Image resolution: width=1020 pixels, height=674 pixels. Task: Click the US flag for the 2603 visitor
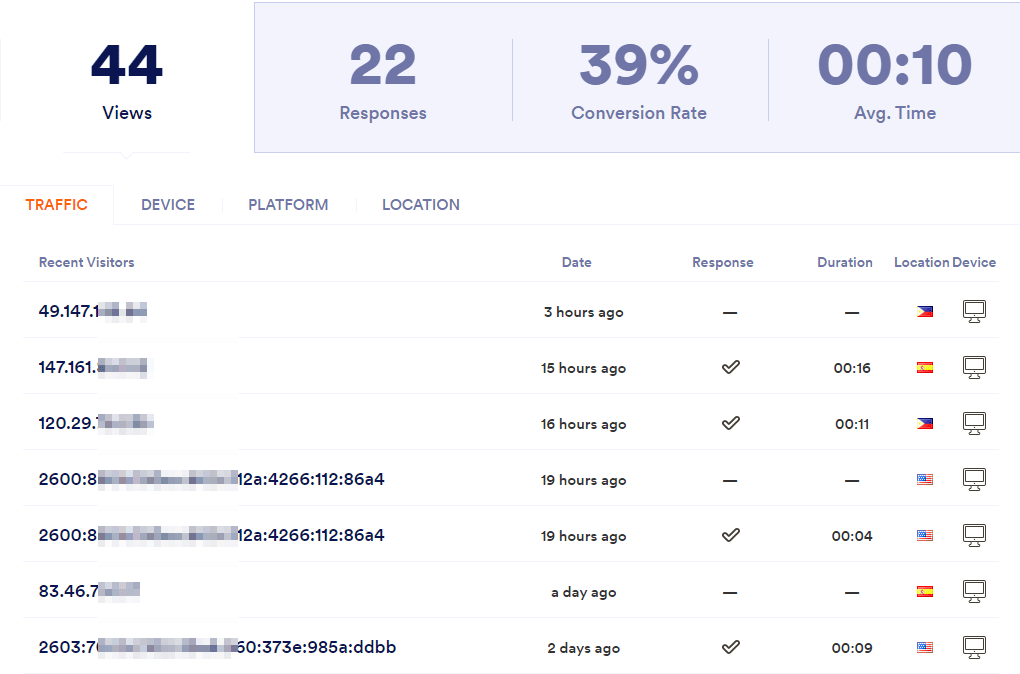[x=924, y=647]
